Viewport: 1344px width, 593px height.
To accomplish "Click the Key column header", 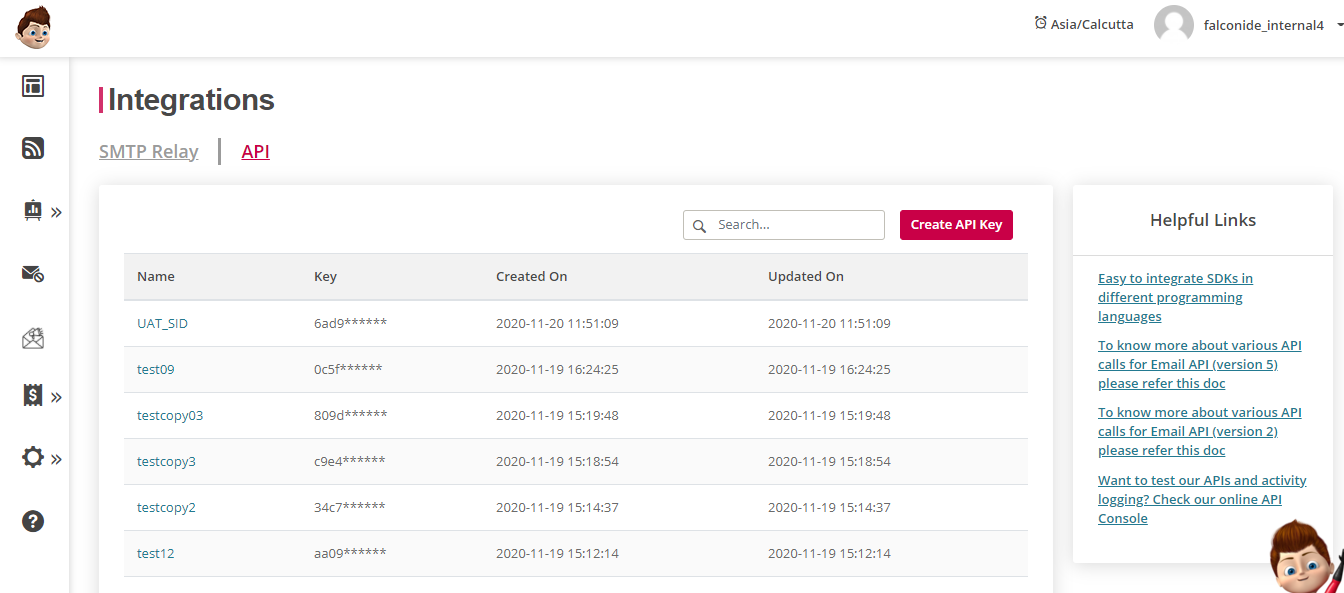I will tap(325, 276).
